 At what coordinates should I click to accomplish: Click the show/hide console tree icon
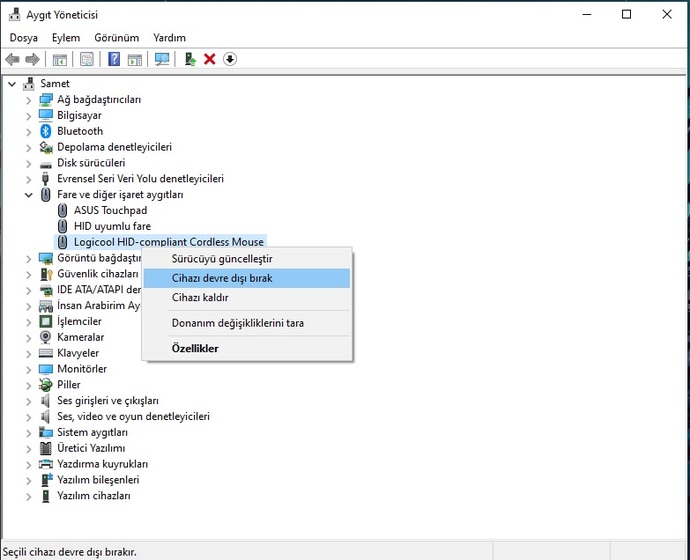point(59,59)
